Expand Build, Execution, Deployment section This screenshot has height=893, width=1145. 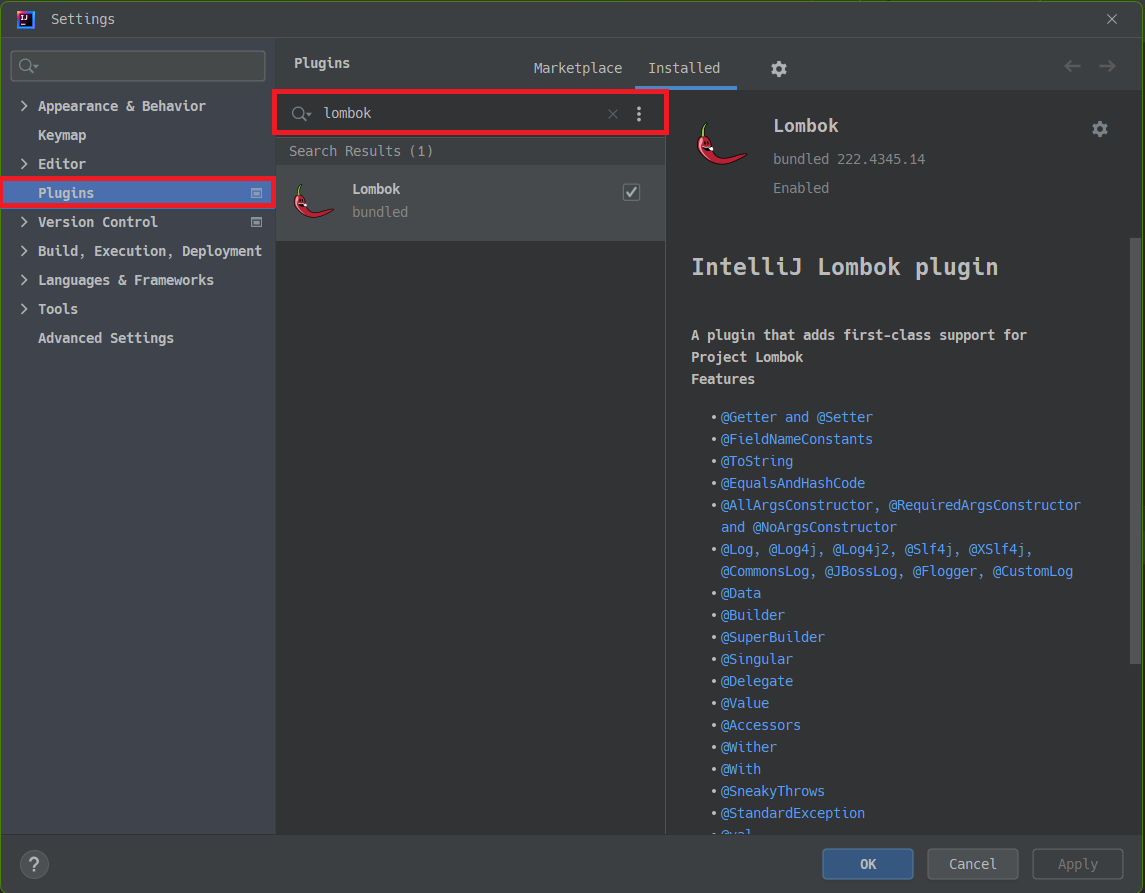point(24,250)
